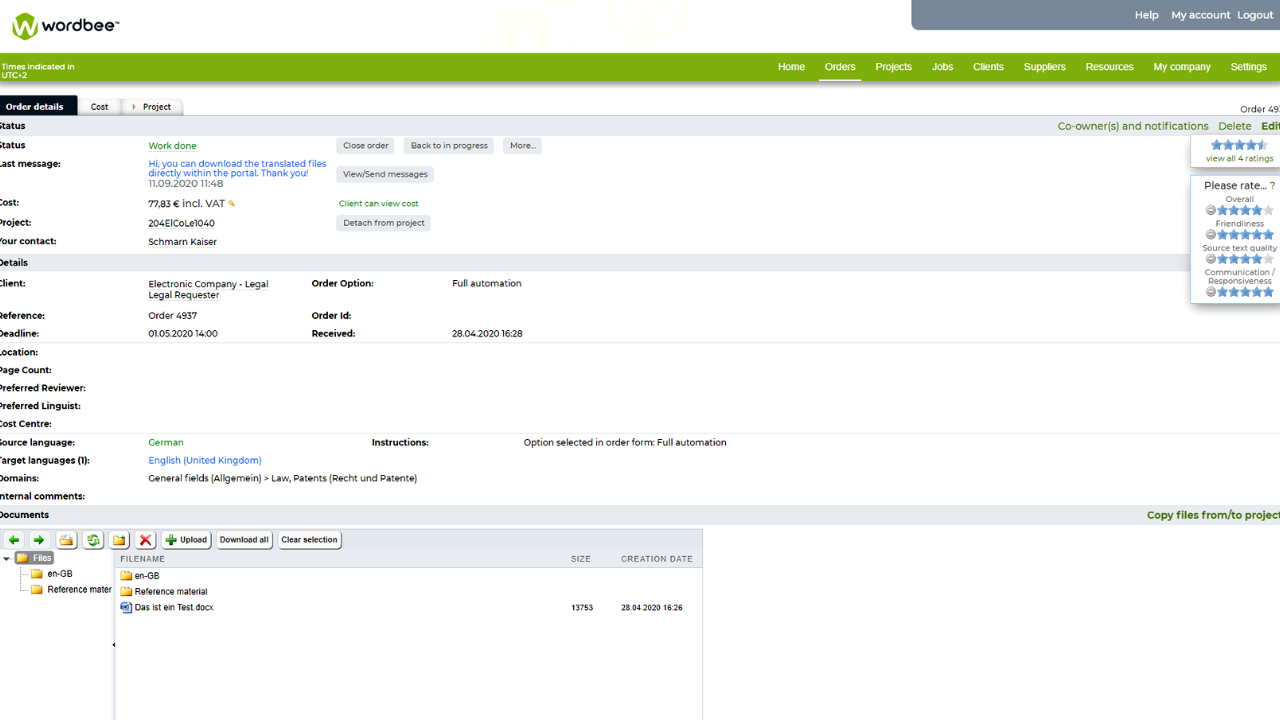This screenshot has width=1280, height=720.
Task: Click the open folder icon in Documents toolbar
Action: click(66, 540)
